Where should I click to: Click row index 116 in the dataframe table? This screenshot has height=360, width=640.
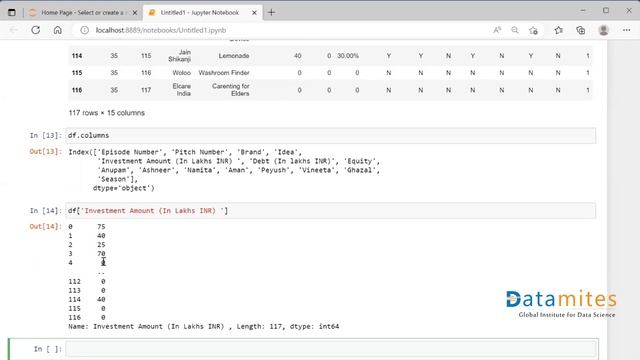pyautogui.click(x=77, y=90)
